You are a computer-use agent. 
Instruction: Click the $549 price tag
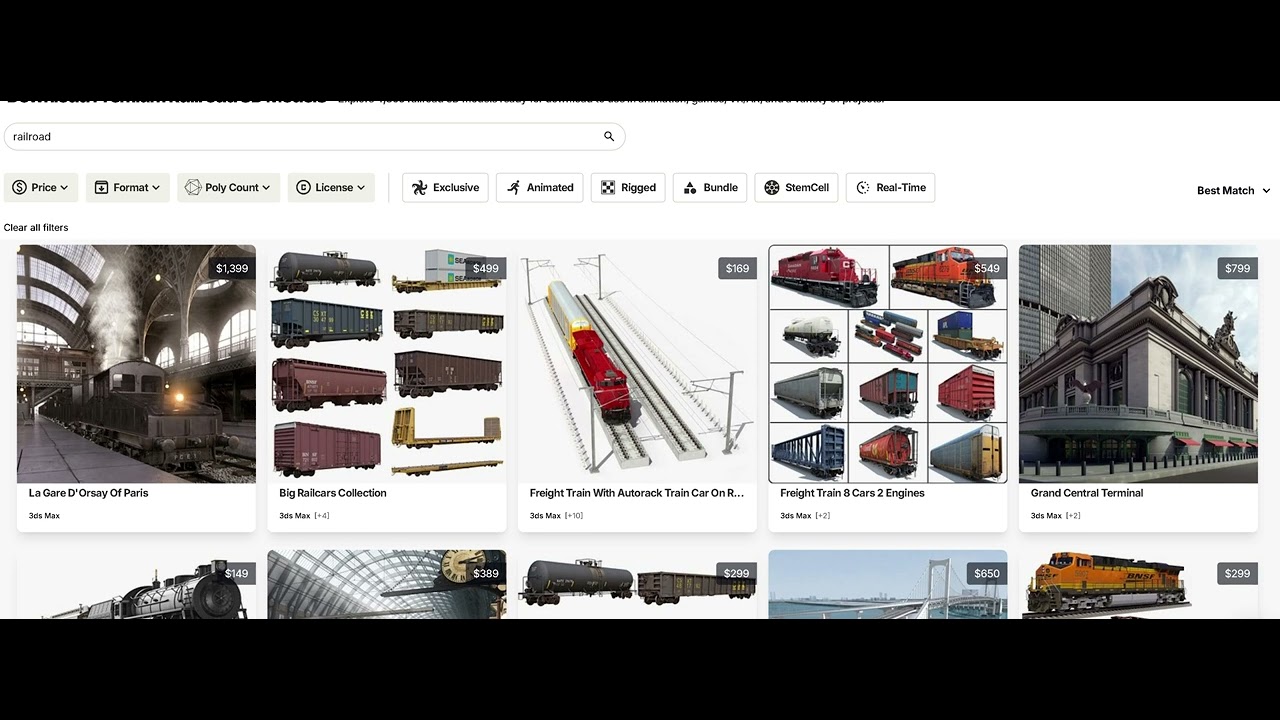987,268
